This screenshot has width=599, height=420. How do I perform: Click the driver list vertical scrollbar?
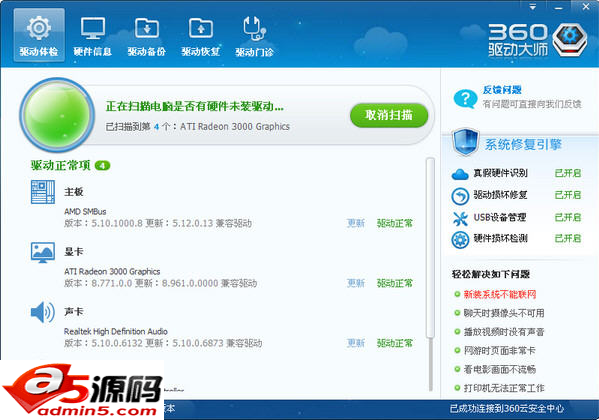point(431,248)
